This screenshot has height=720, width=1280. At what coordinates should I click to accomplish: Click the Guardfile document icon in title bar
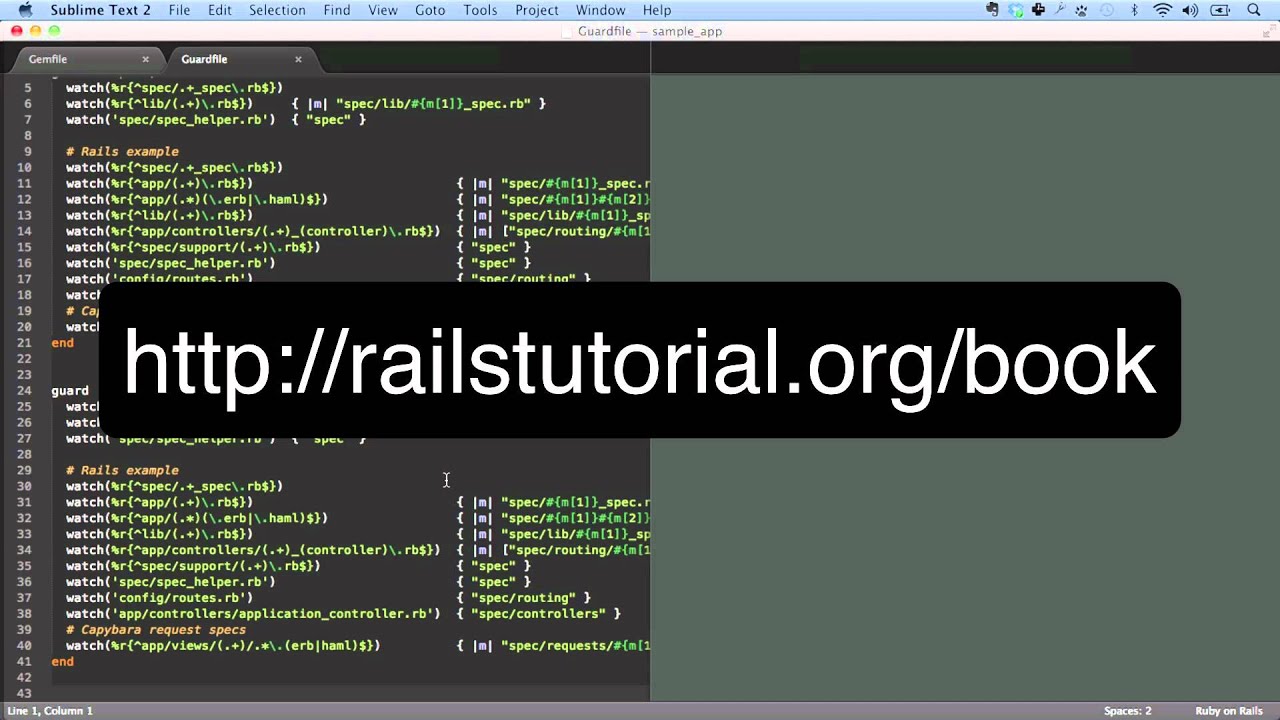568,31
